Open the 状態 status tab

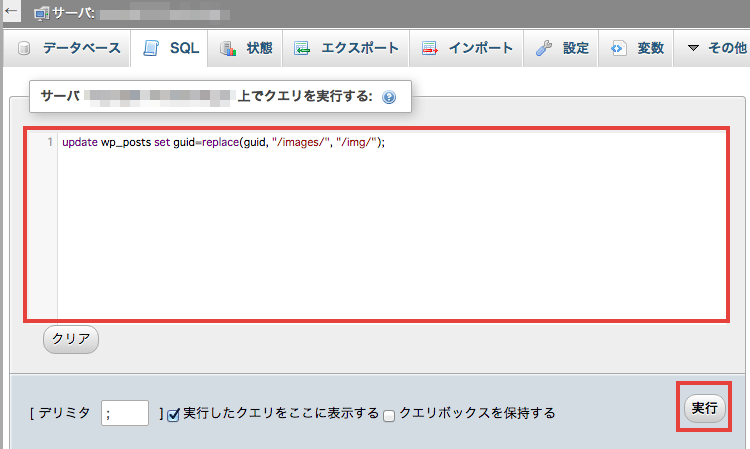[245, 48]
